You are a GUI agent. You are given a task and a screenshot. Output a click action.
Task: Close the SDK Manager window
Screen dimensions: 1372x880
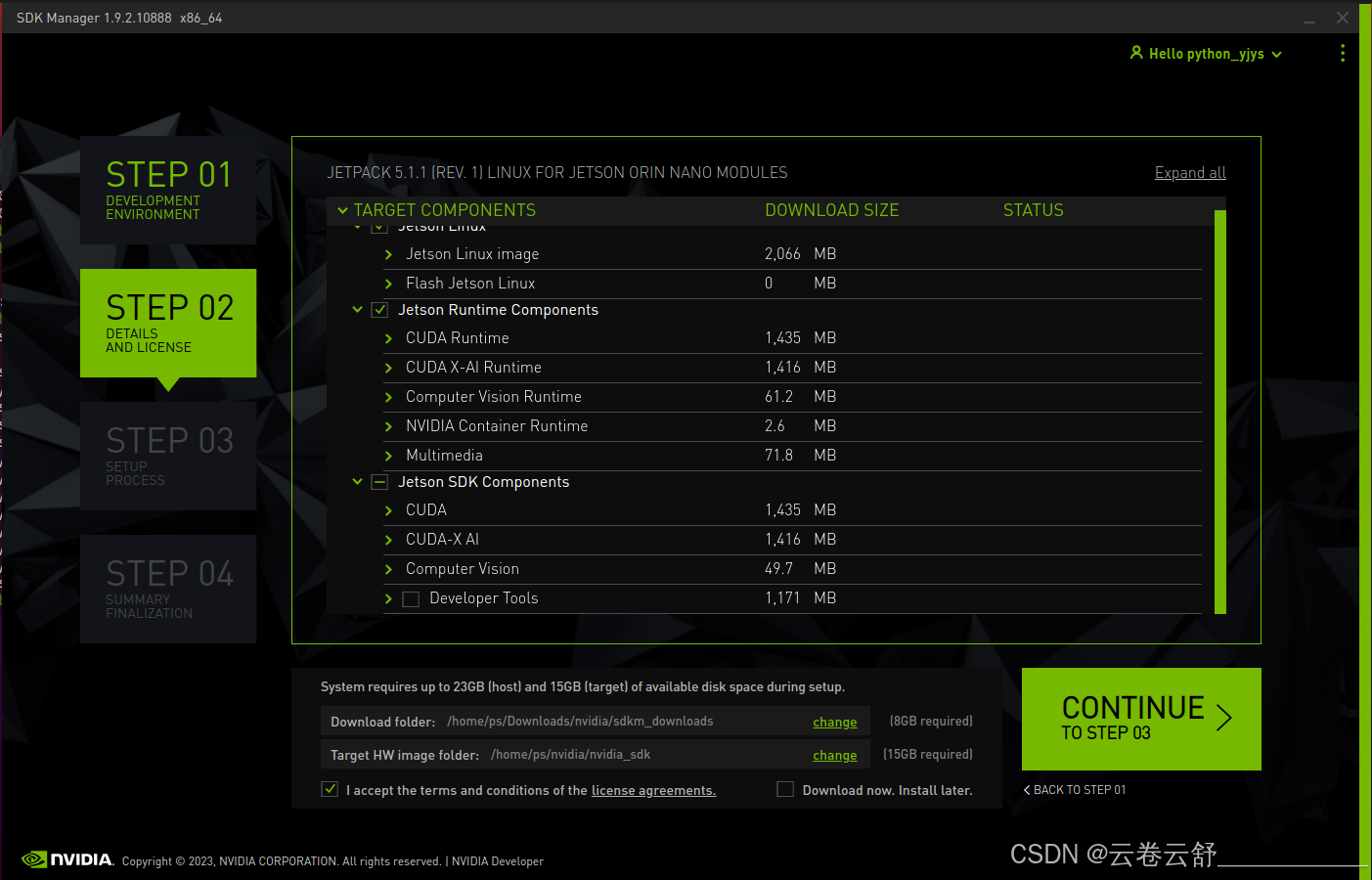(x=1343, y=18)
